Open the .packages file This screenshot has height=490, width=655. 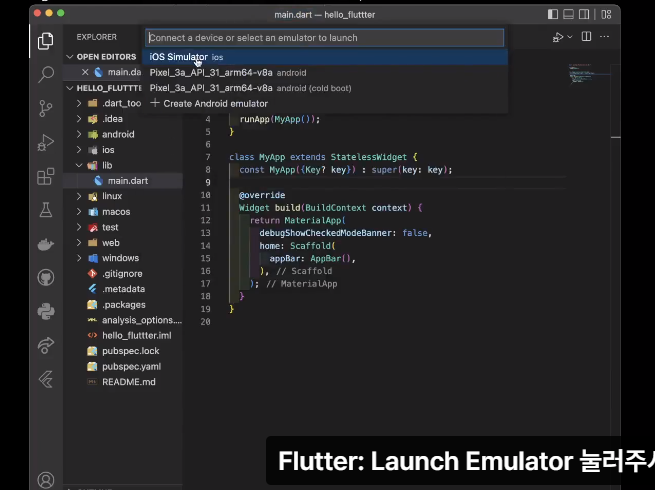pyautogui.click(x=124, y=305)
